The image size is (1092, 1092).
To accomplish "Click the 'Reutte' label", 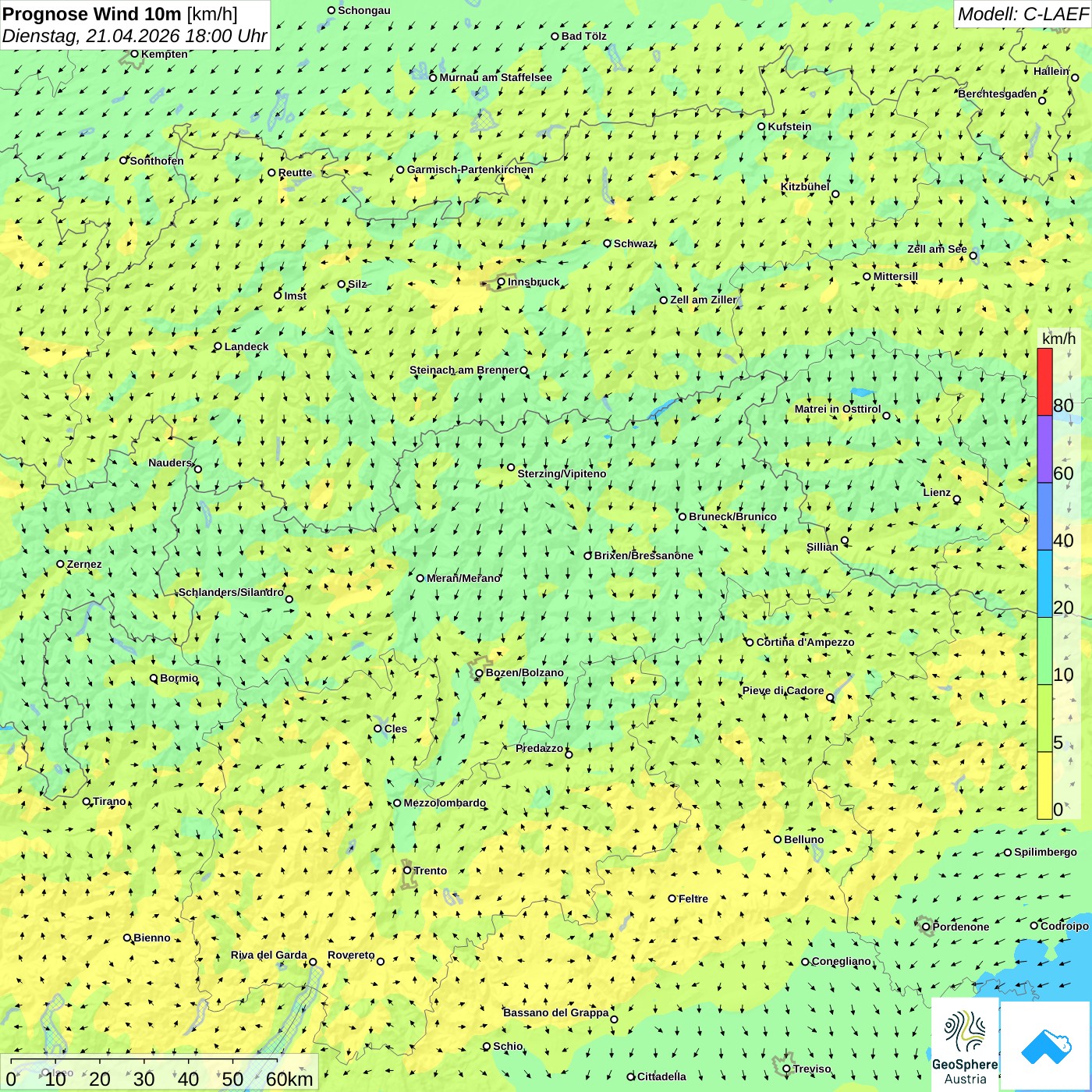I will coord(295,172).
